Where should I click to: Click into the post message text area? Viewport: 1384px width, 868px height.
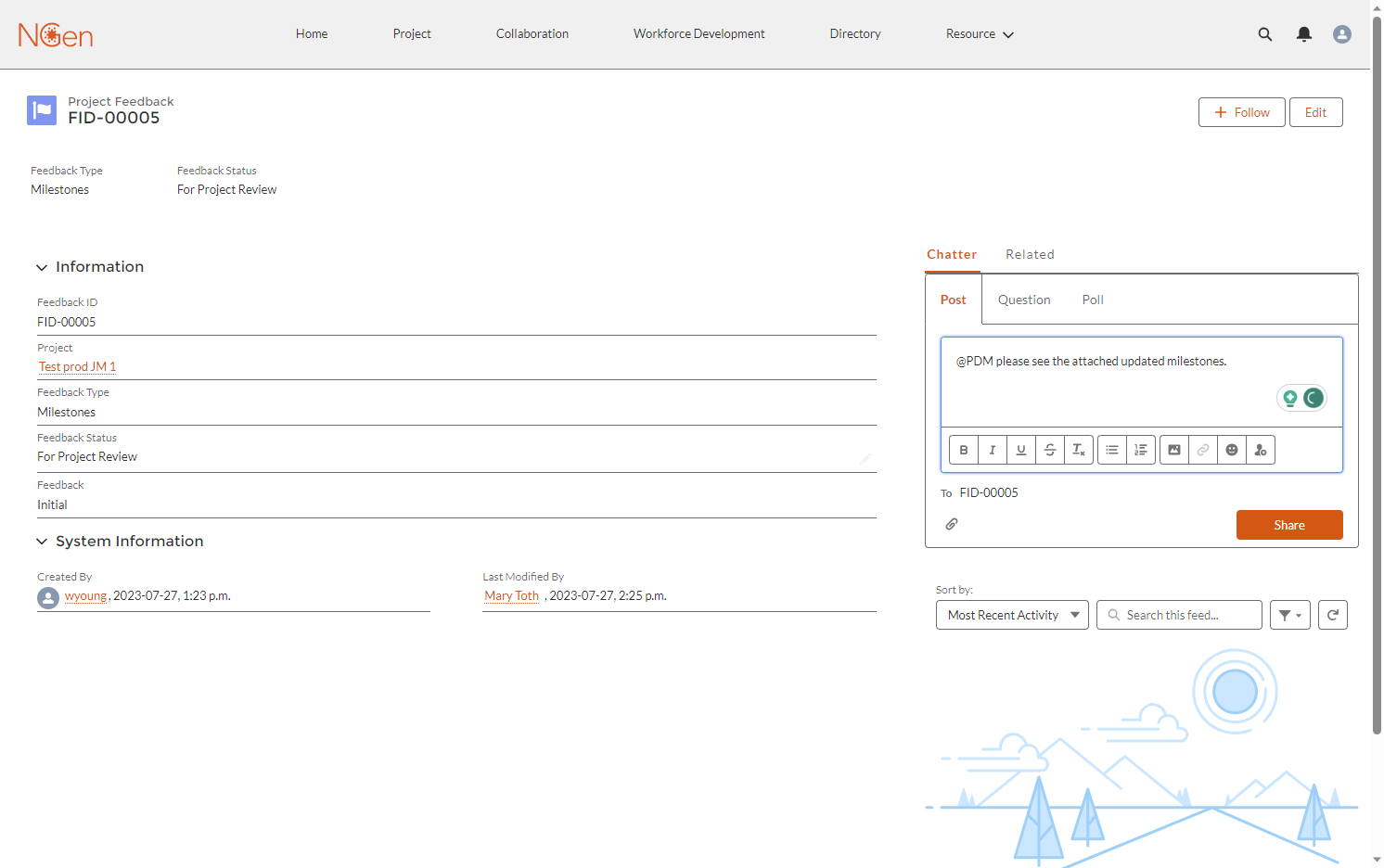[x=1141, y=382]
